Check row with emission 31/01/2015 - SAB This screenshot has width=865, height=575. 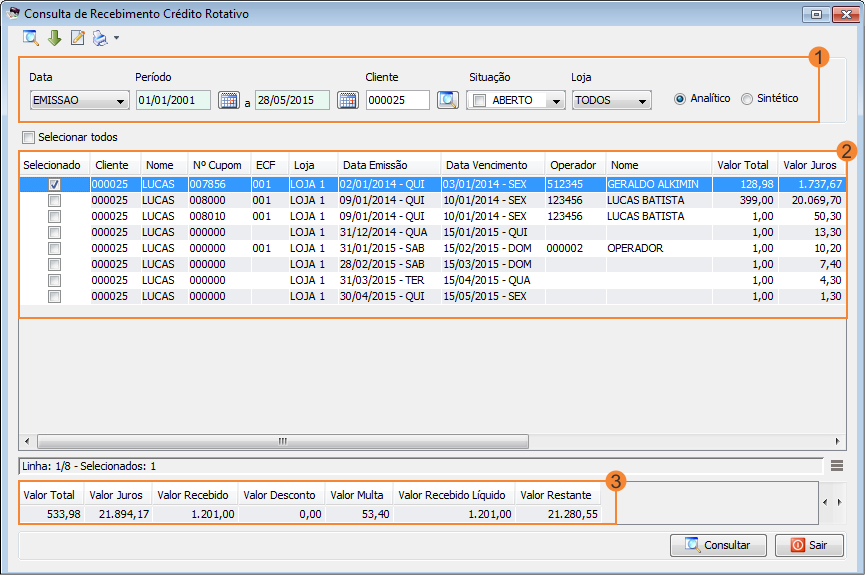point(54,248)
